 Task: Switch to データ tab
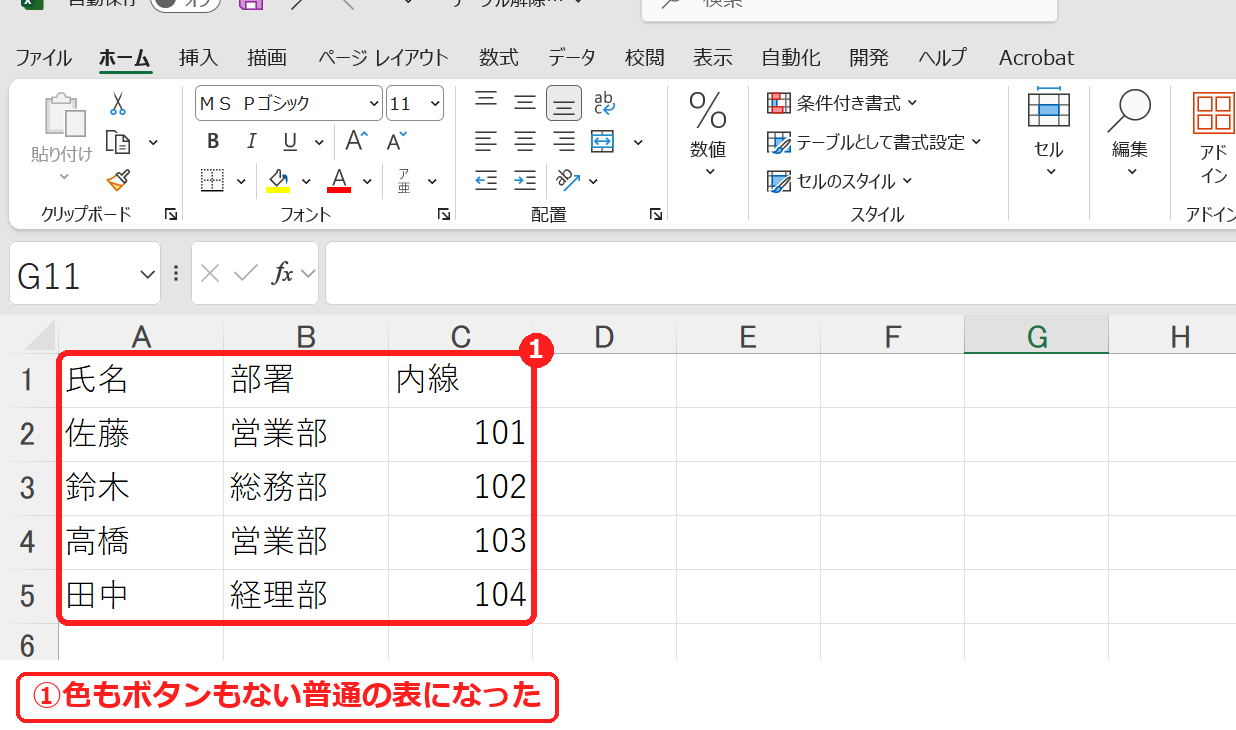coord(572,58)
